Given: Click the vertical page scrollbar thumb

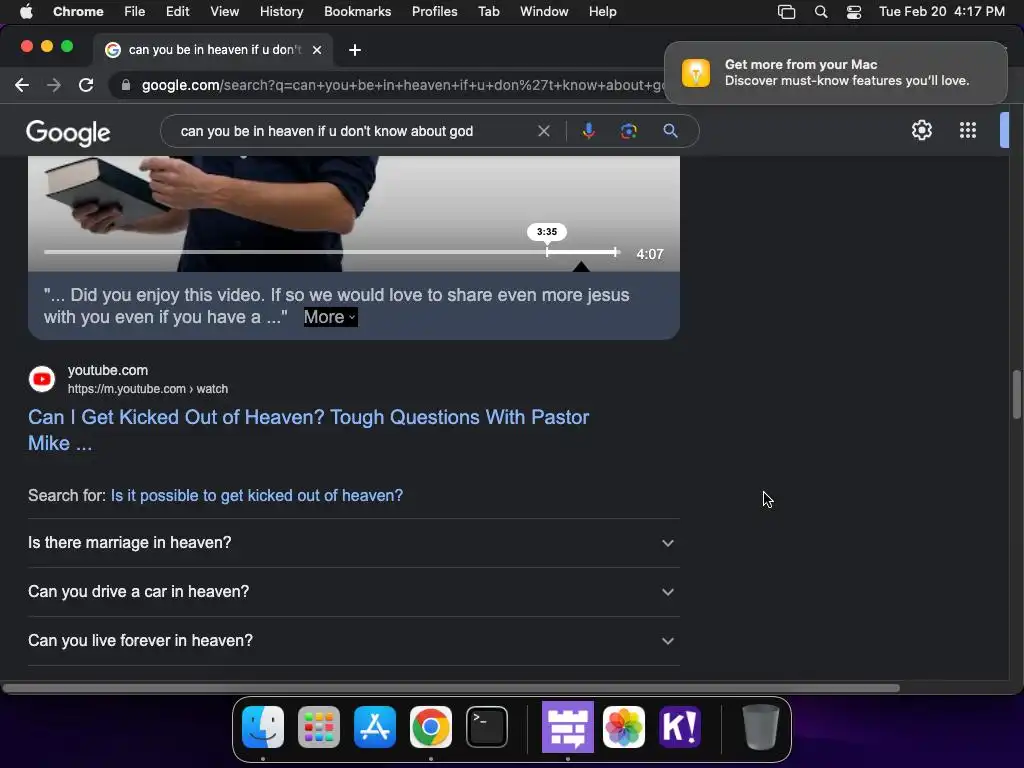Looking at the screenshot, I should click(1016, 394).
